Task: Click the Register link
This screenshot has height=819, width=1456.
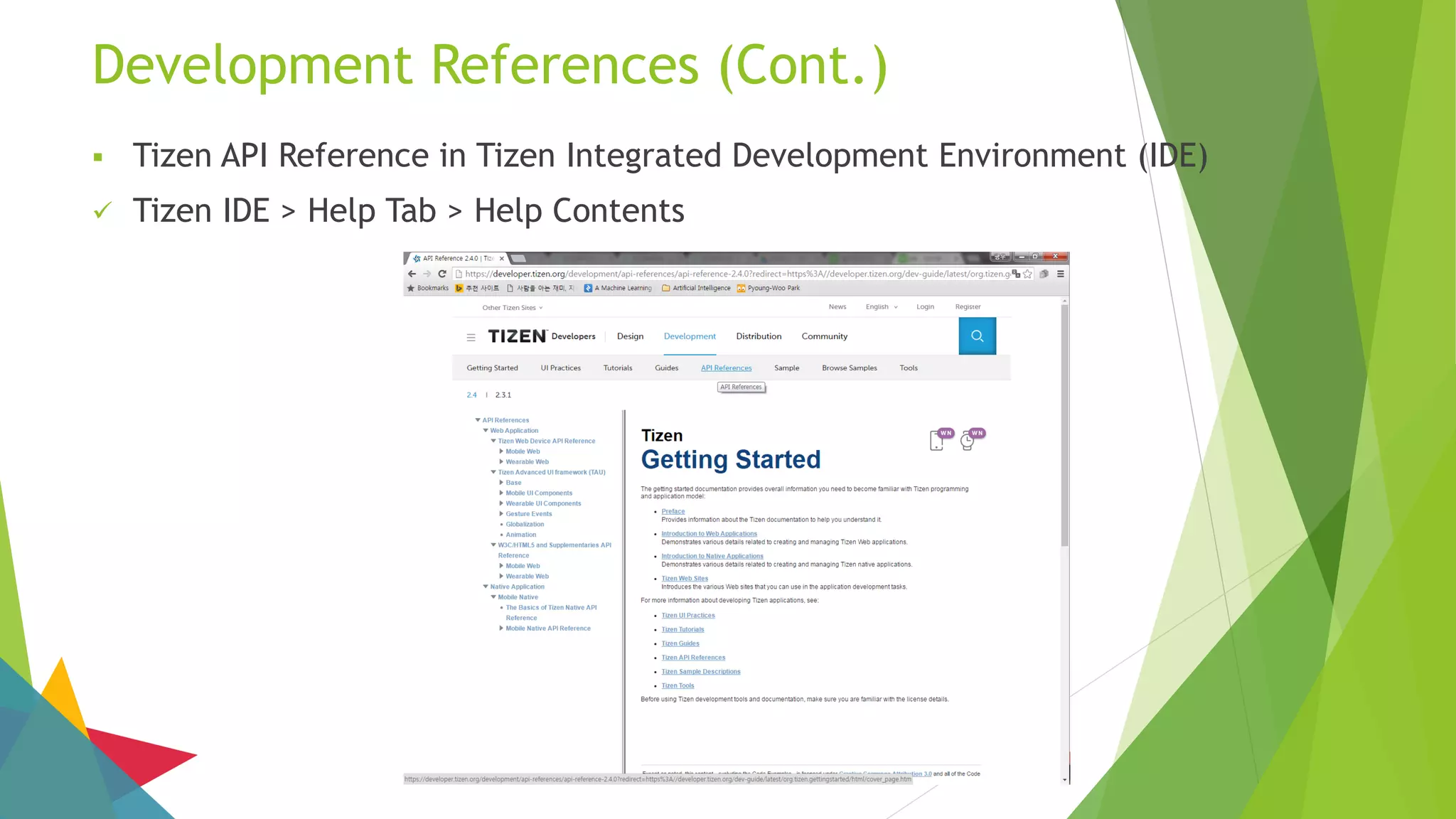Action: (x=968, y=307)
